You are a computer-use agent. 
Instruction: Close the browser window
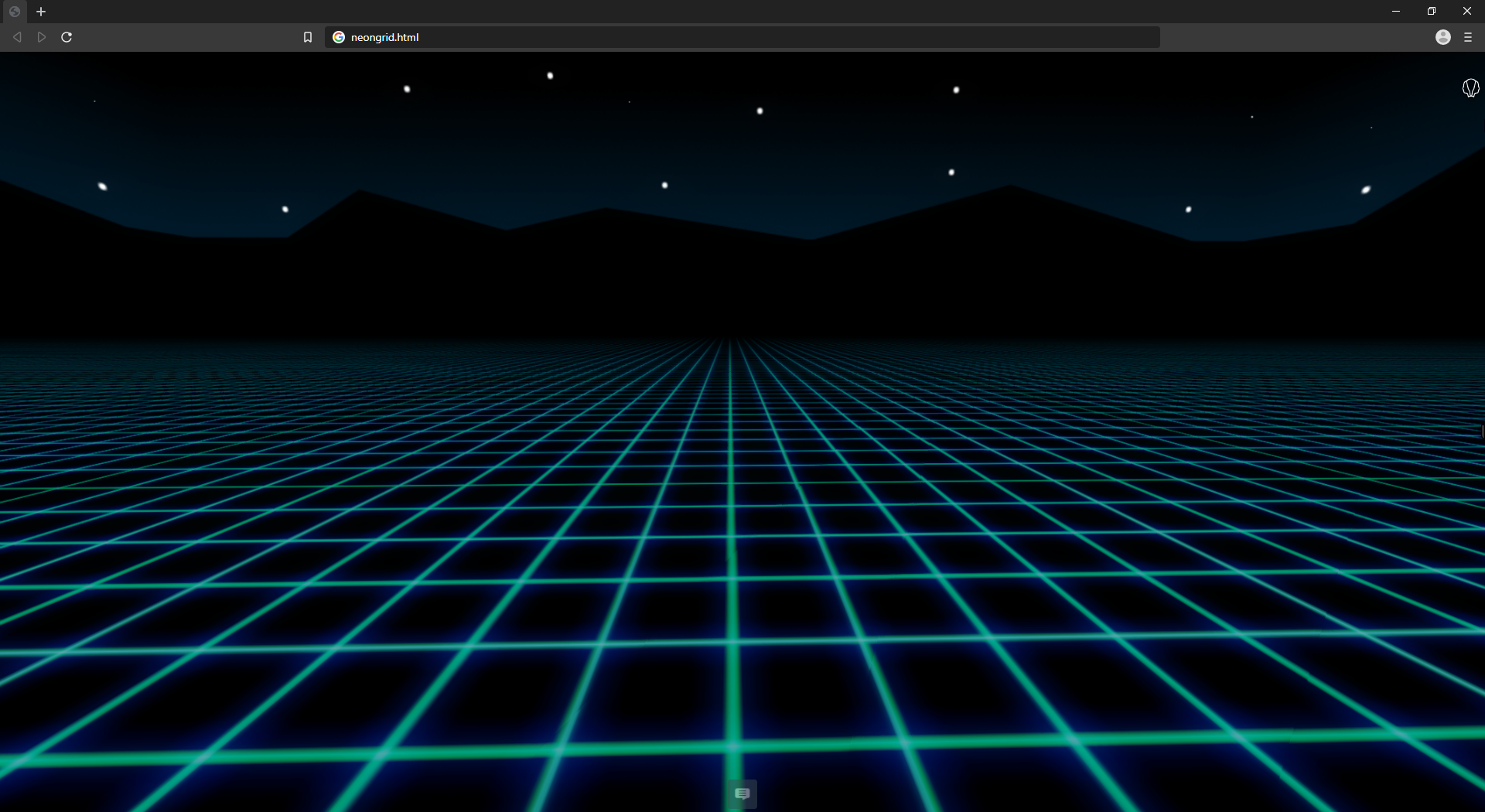click(1467, 12)
